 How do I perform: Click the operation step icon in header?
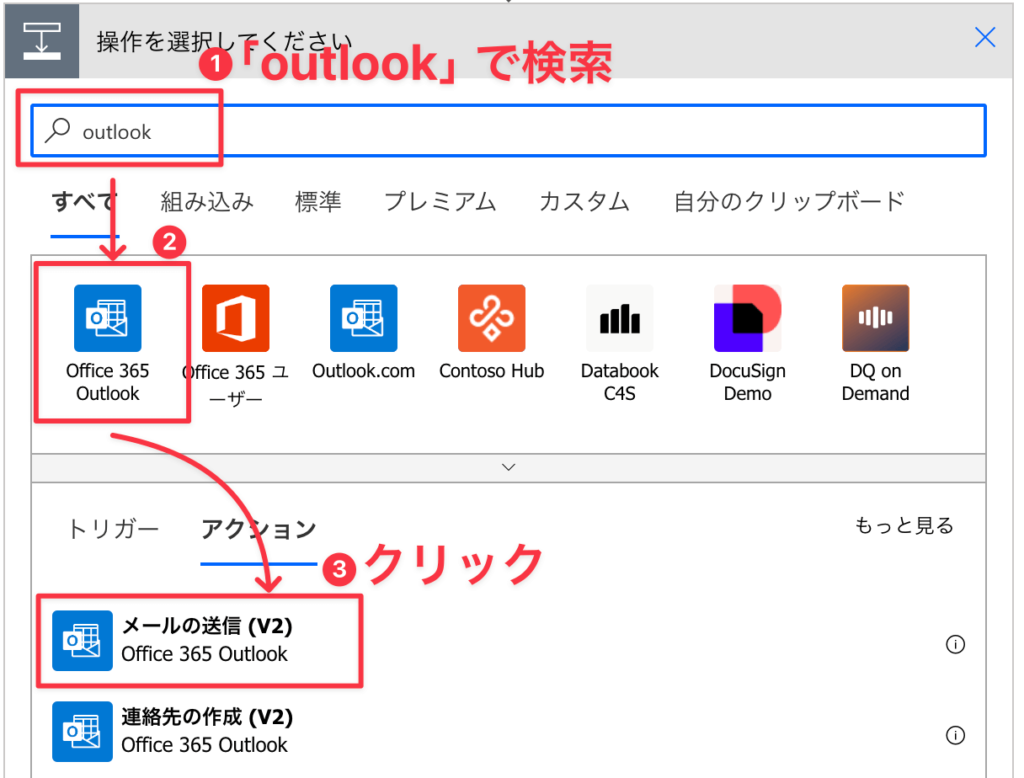coord(42,41)
